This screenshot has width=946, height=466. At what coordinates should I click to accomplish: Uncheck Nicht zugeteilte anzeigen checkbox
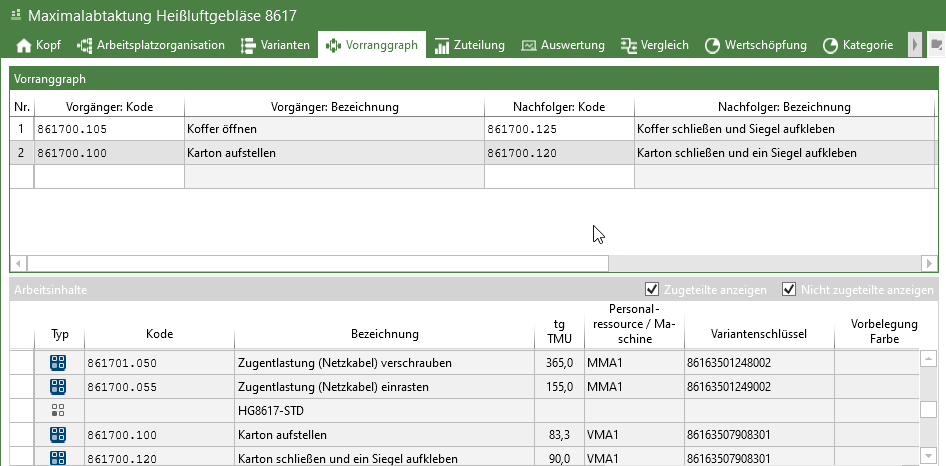pos(789,289)
